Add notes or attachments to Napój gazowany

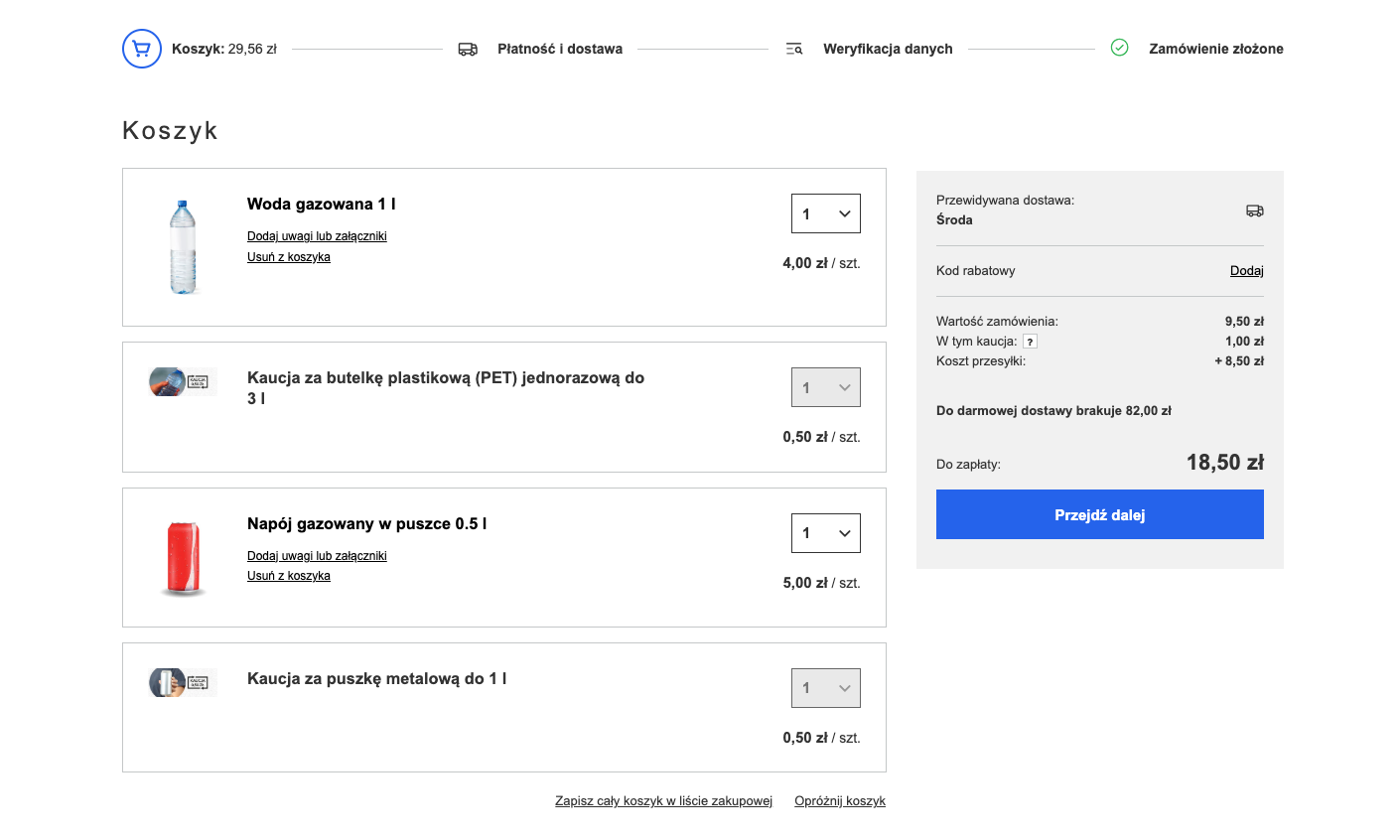click(317, 556)
